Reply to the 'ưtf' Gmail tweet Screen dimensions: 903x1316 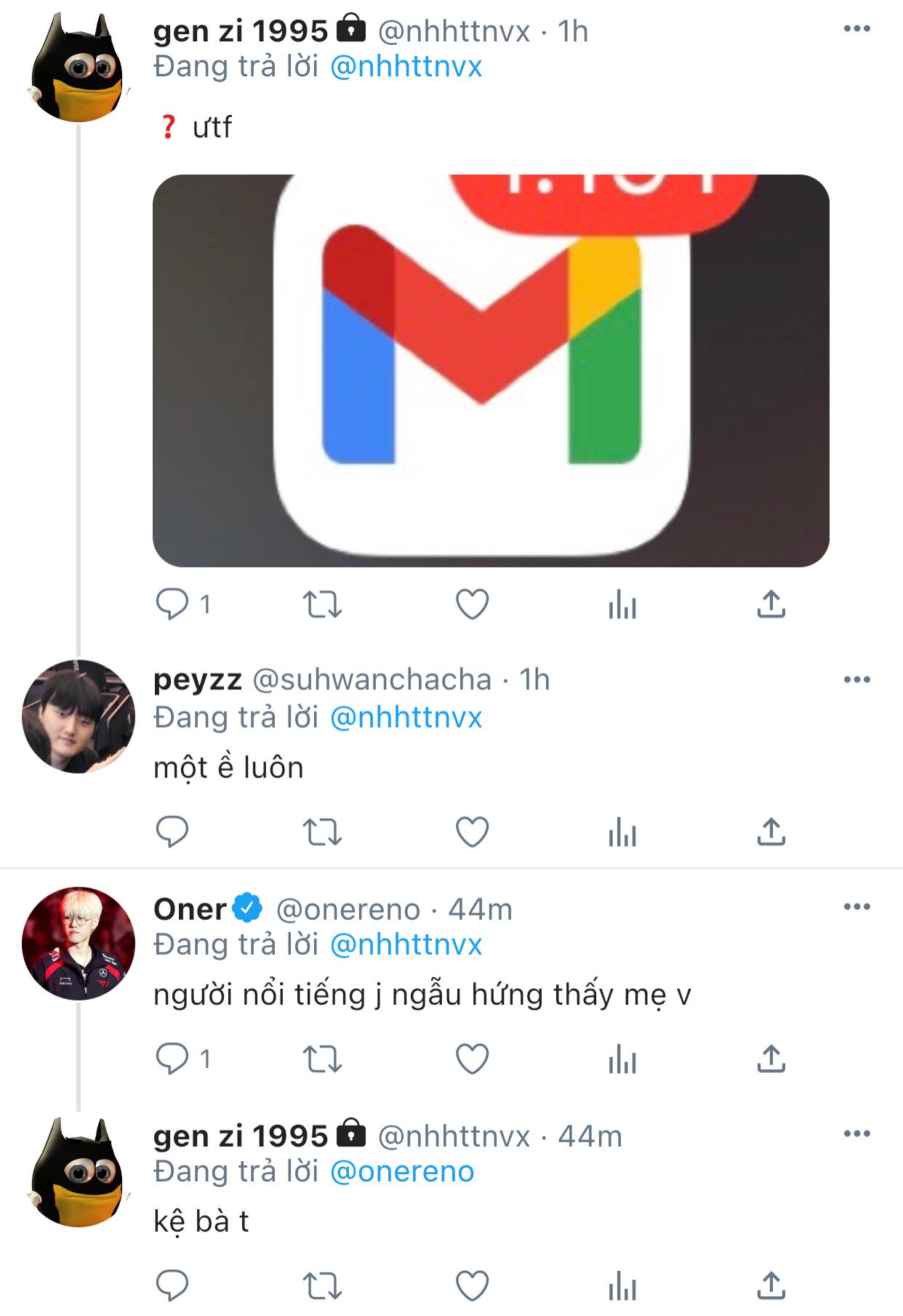click(172, 604)
